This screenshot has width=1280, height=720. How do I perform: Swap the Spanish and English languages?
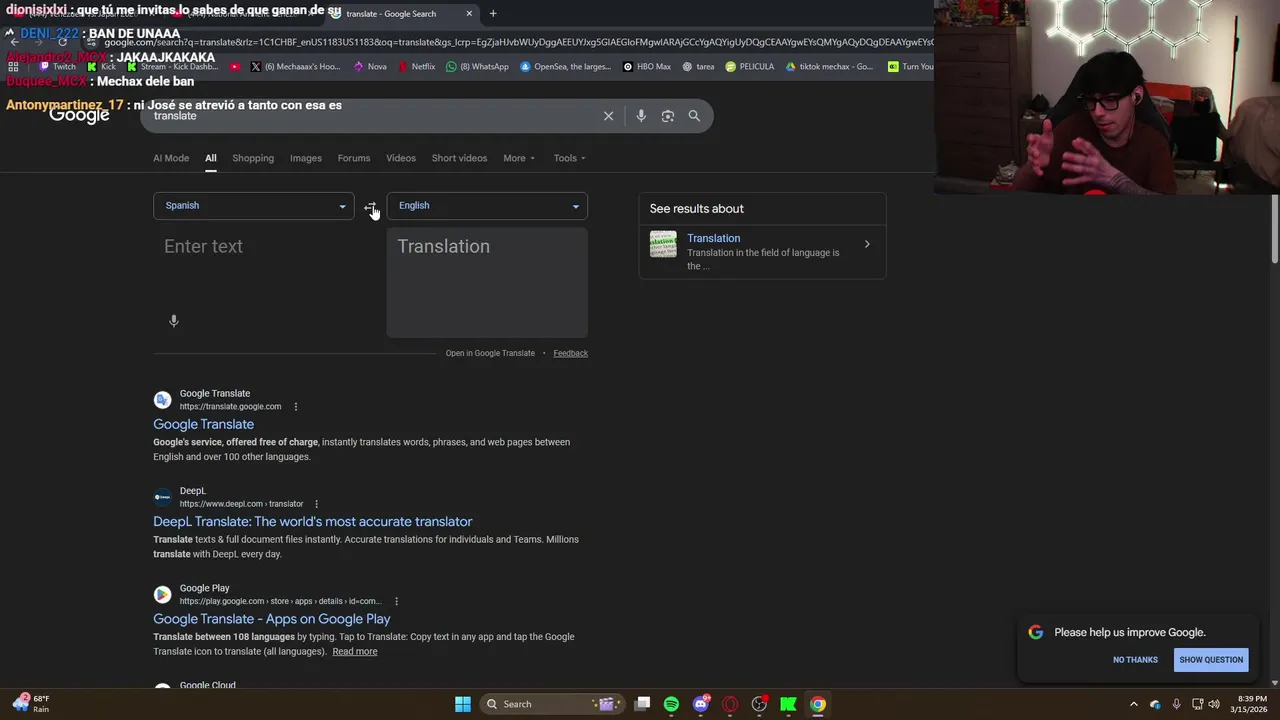[x=370, y=207]
